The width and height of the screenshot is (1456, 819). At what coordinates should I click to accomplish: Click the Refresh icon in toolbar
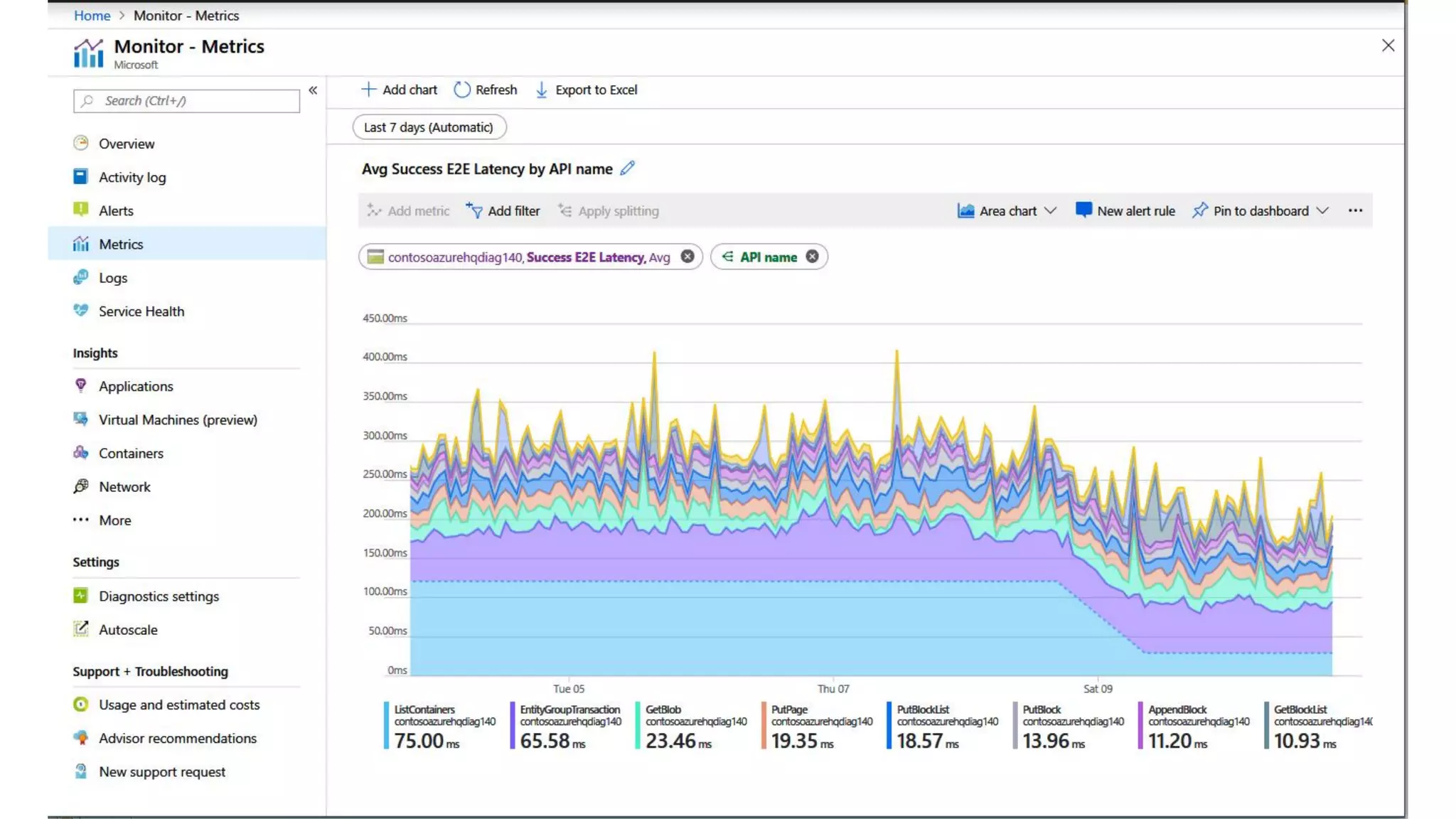pyautogui.click(x=462, y=90)
